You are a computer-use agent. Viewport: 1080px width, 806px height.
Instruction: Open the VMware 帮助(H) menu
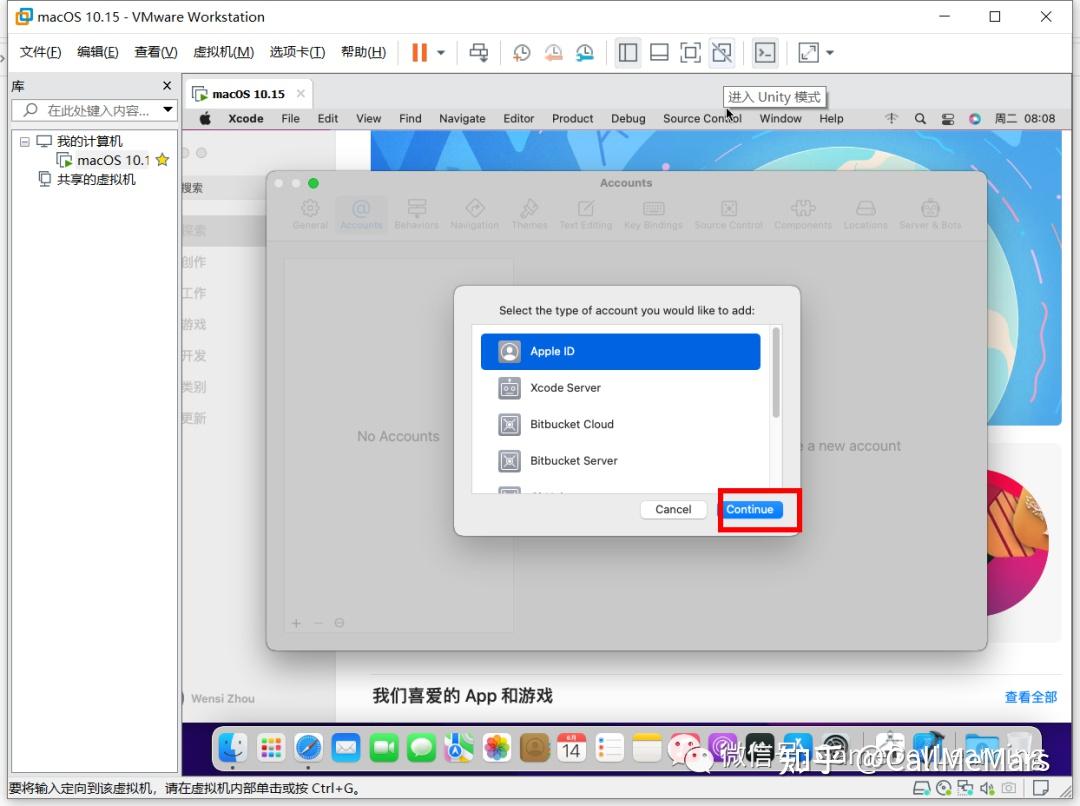(363, 52)
